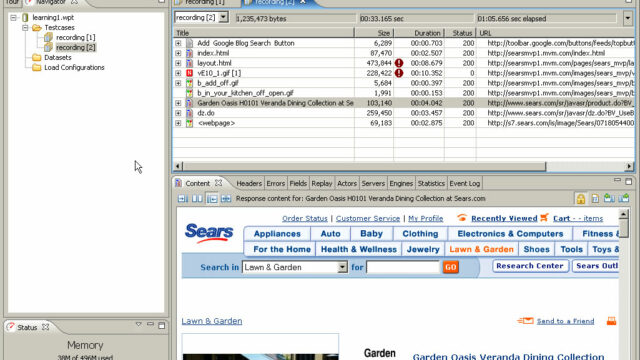Click scroll-up arrow of web content scrollbar
This screenshot has width=640, height=360.
(x=623, y=214)
